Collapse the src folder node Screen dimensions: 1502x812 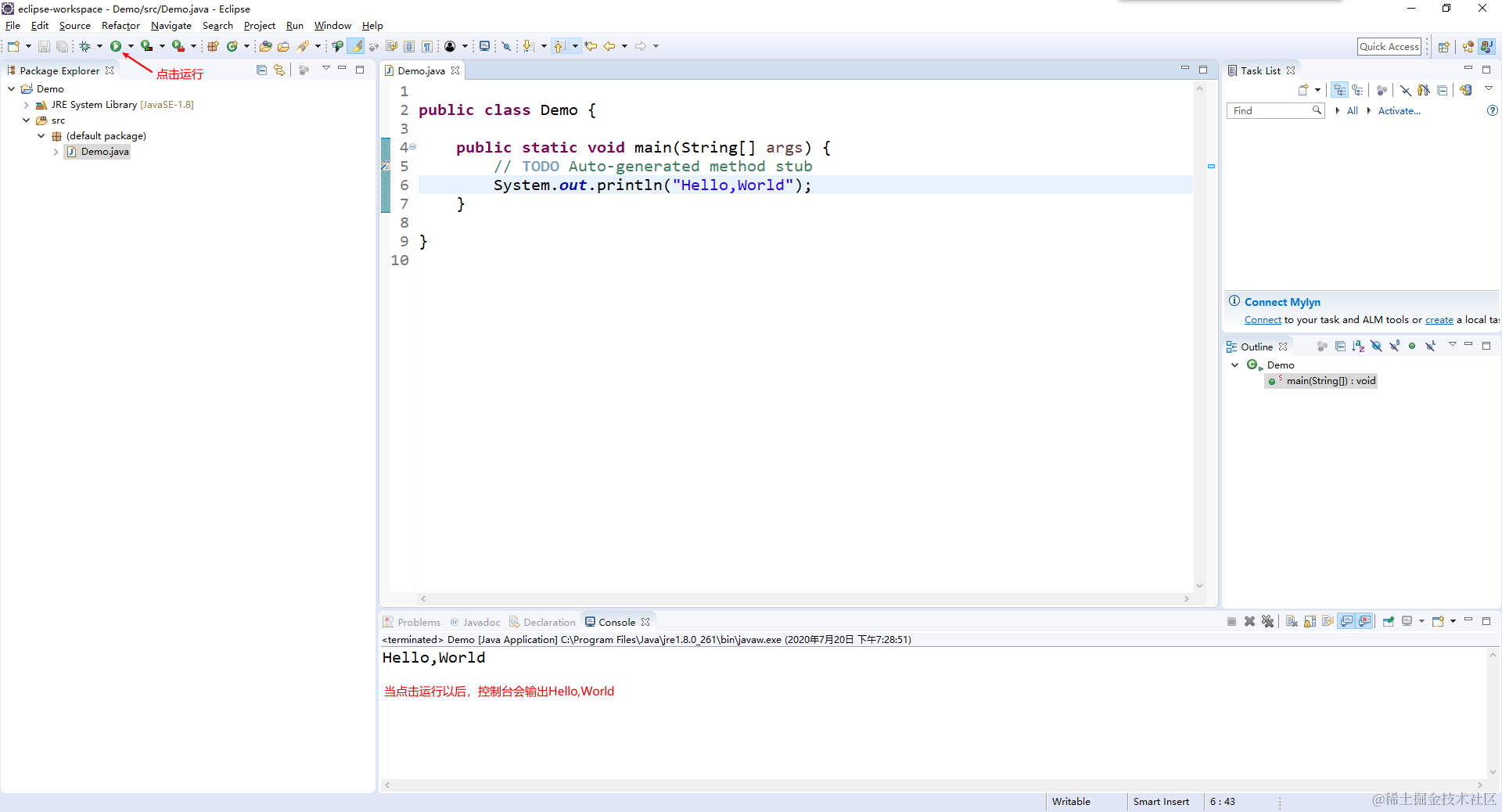point(27,120)
